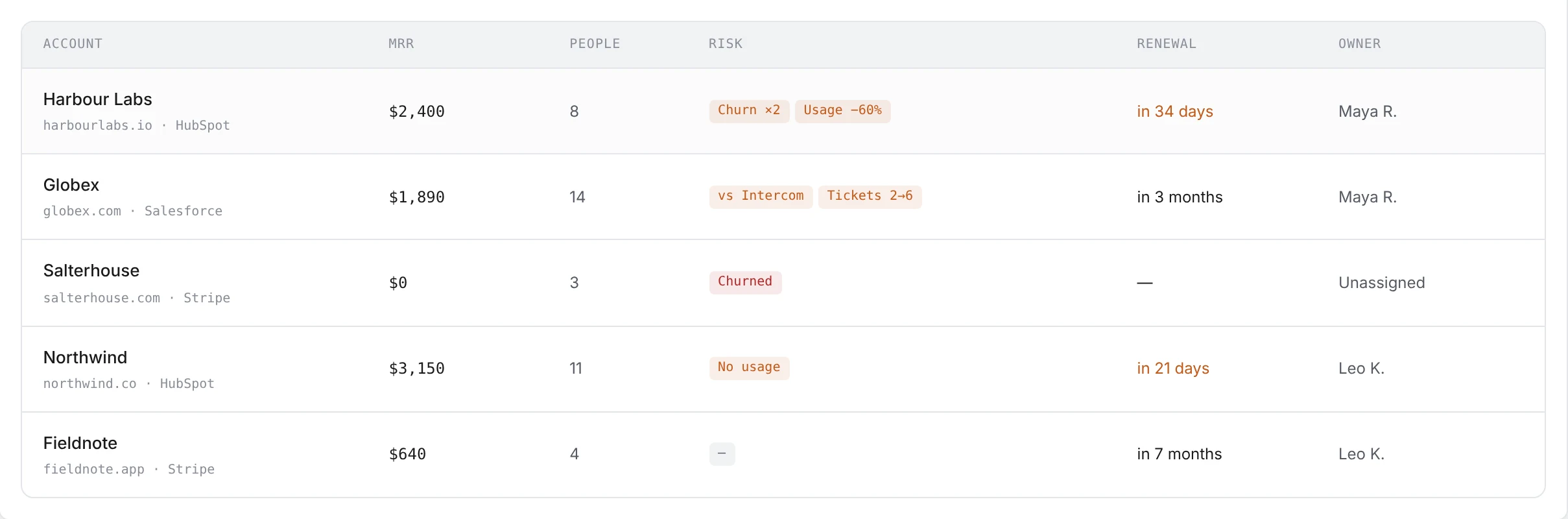Select the '$0' MRR value
Screen dimensions: 1568x519
pos(398,283)
